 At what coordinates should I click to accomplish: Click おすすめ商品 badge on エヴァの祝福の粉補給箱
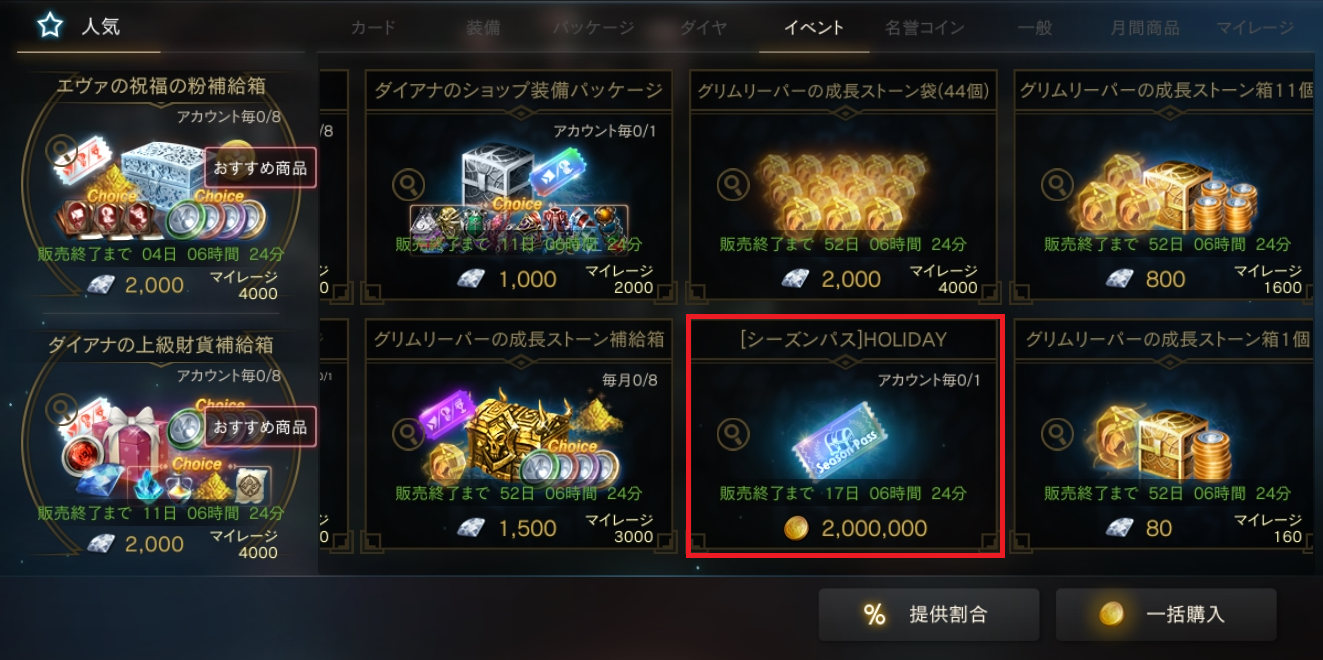tap(260, 167)
